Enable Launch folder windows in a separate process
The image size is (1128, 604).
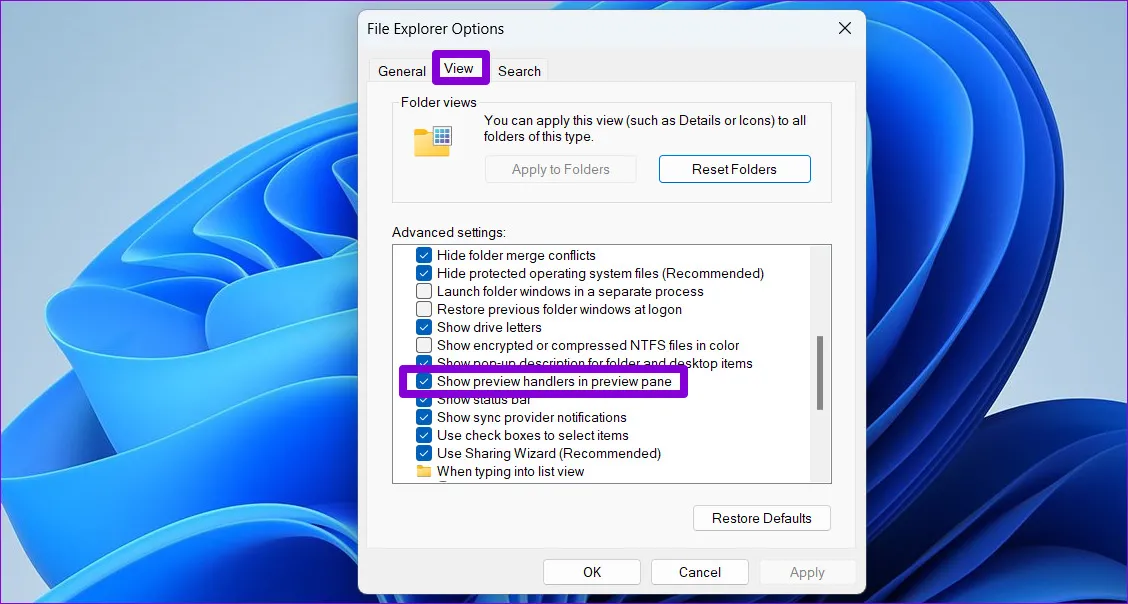click(x=423, y=291)
